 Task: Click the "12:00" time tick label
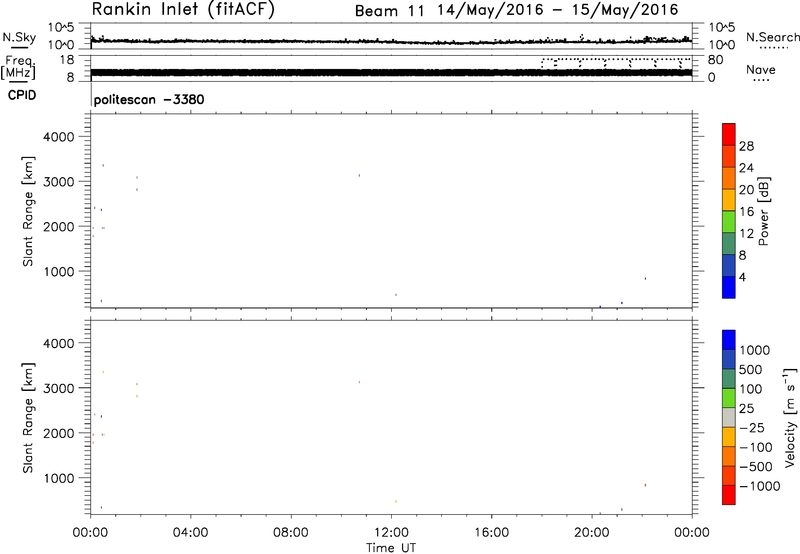tap(391, 533)
